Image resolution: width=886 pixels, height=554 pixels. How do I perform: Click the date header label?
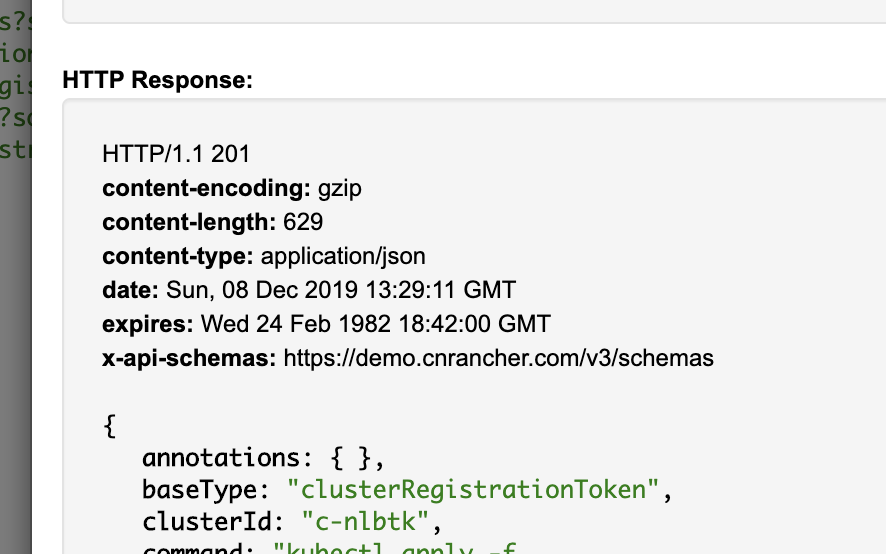pyautogui.click(x=131, y=290)
